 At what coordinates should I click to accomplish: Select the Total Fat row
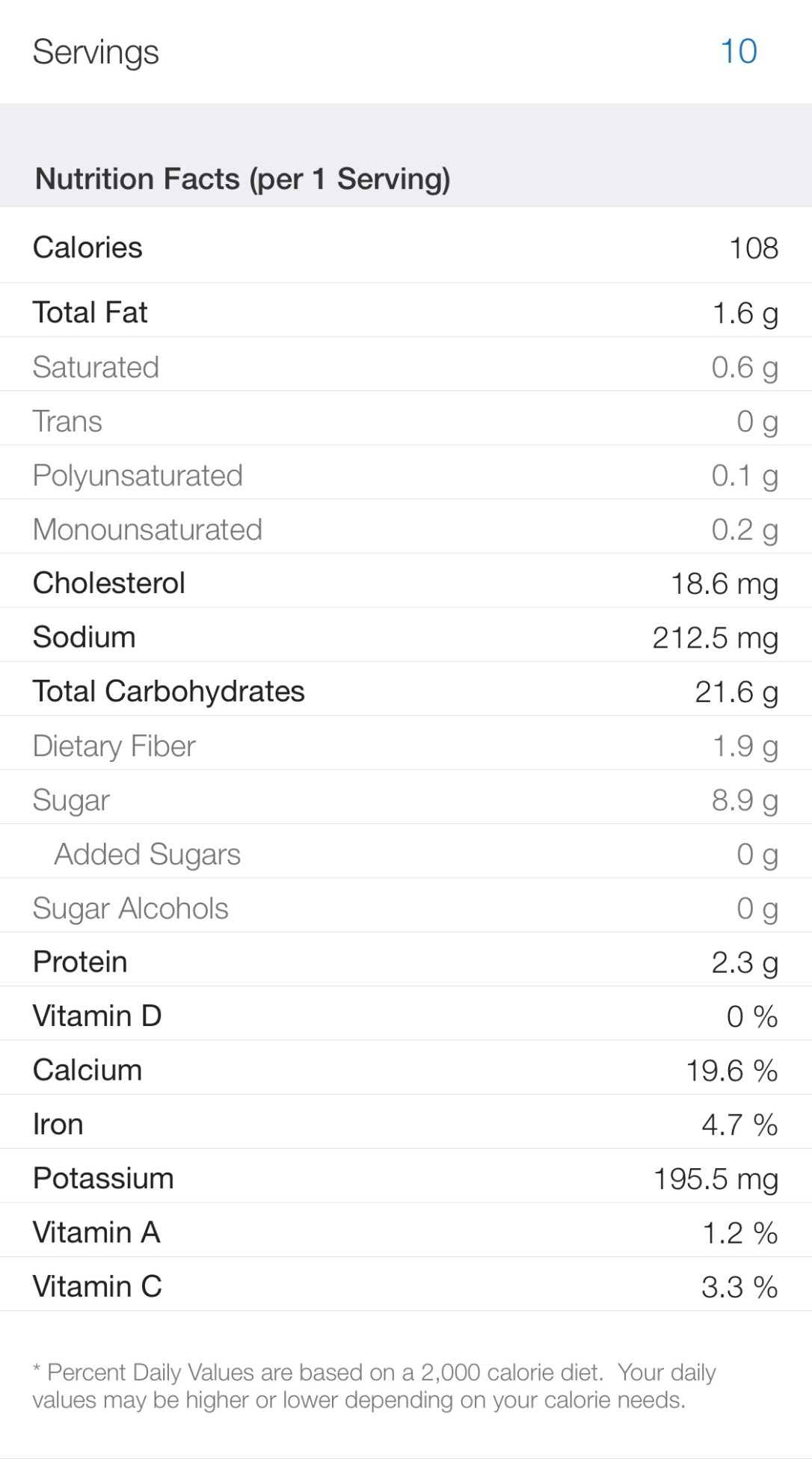click(406, 313)
